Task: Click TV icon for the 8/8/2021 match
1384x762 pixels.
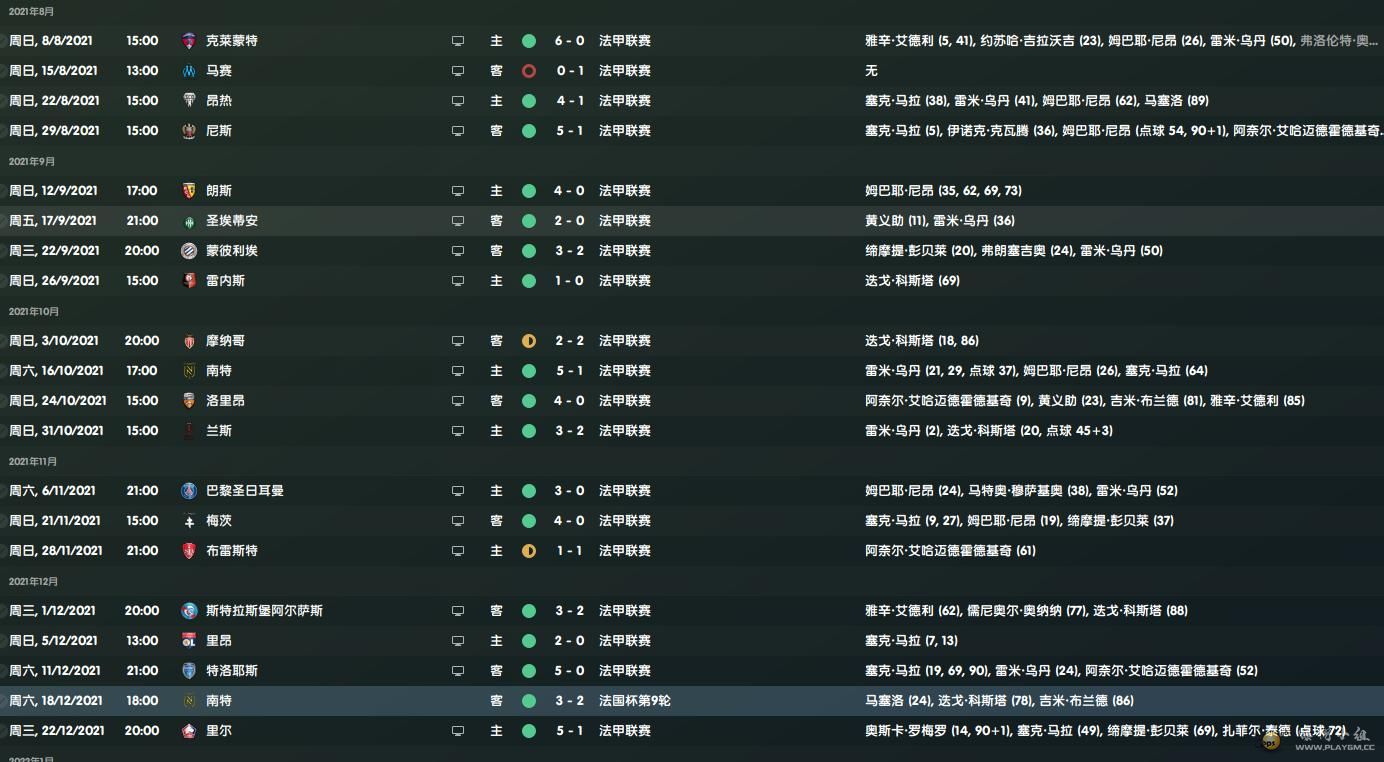Action: point(458,41)
